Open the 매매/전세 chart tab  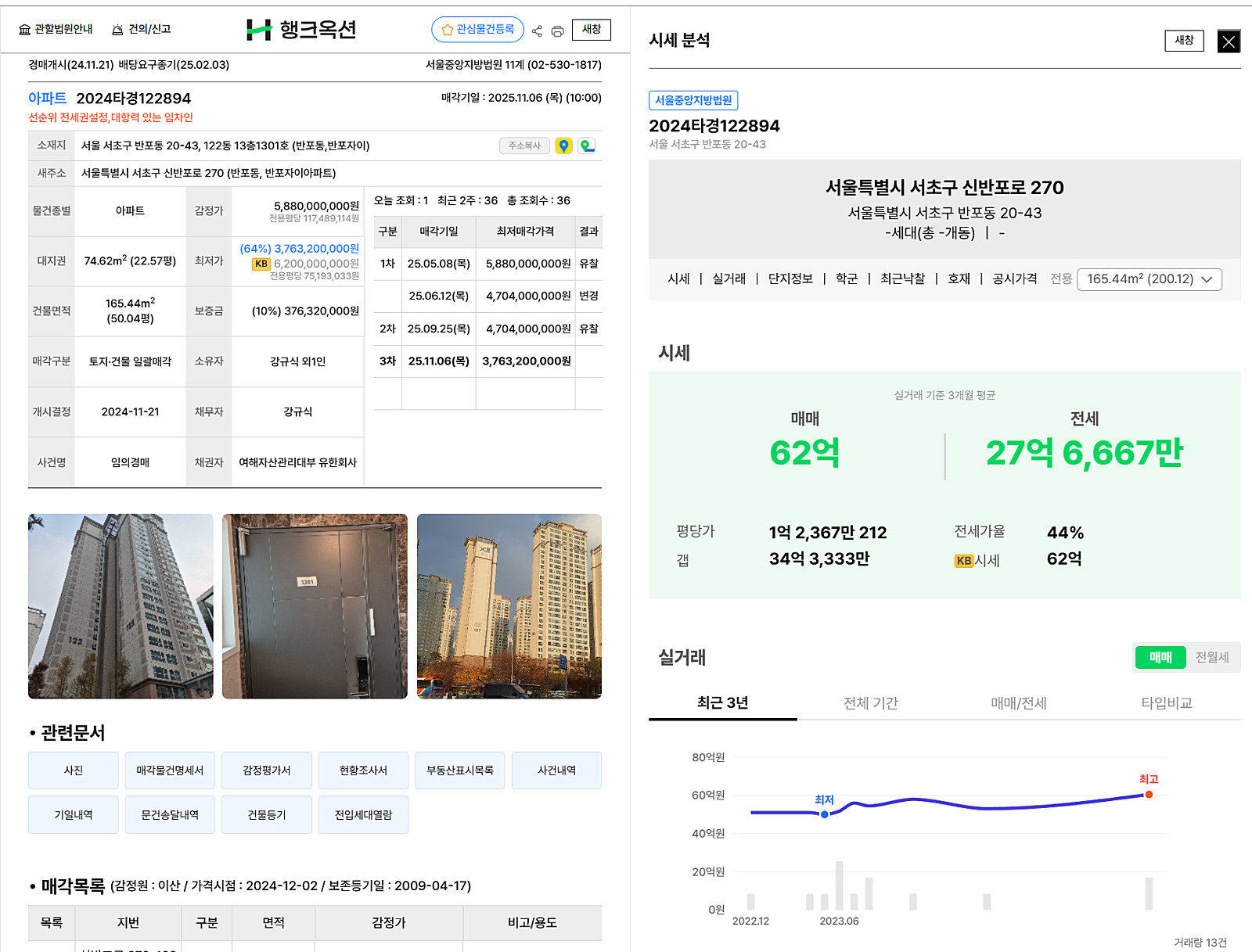tap(1018, 703)
